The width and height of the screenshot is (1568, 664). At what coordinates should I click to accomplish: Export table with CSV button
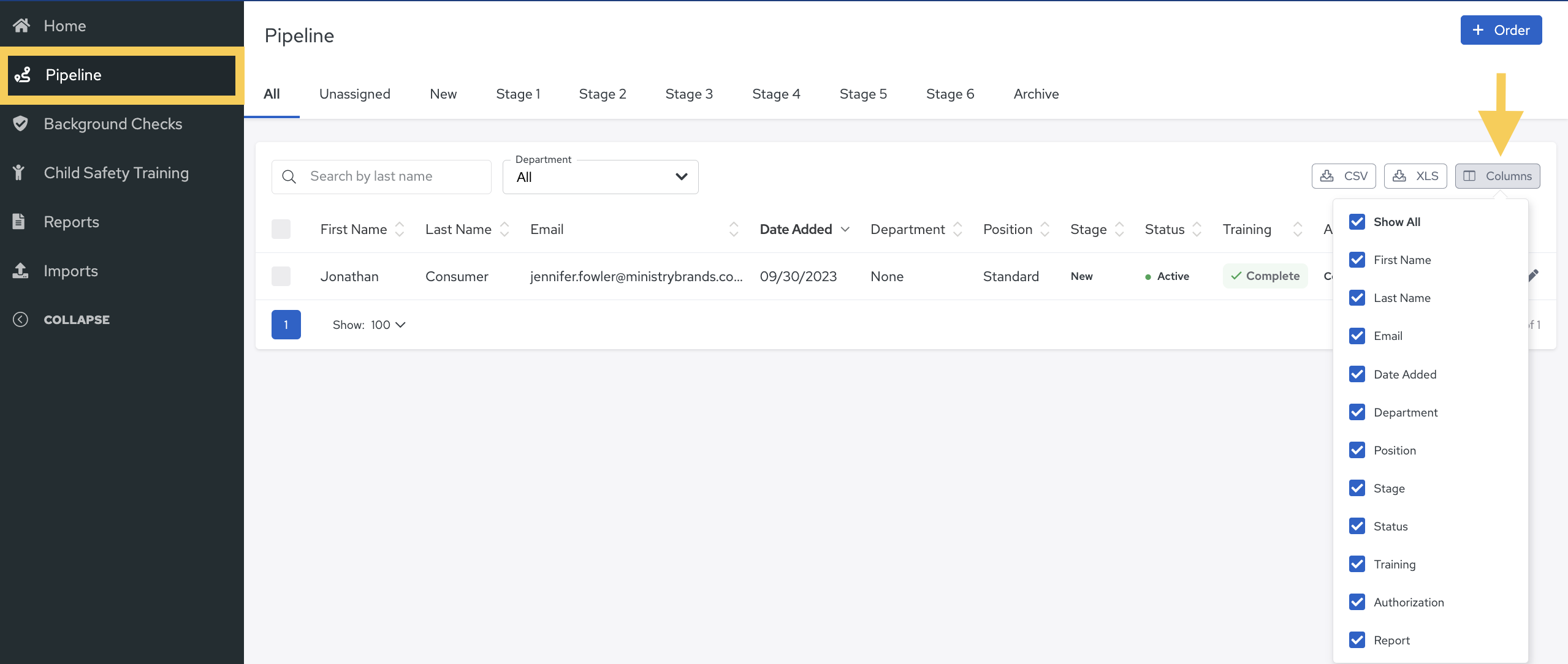(x=1344, y=176)
